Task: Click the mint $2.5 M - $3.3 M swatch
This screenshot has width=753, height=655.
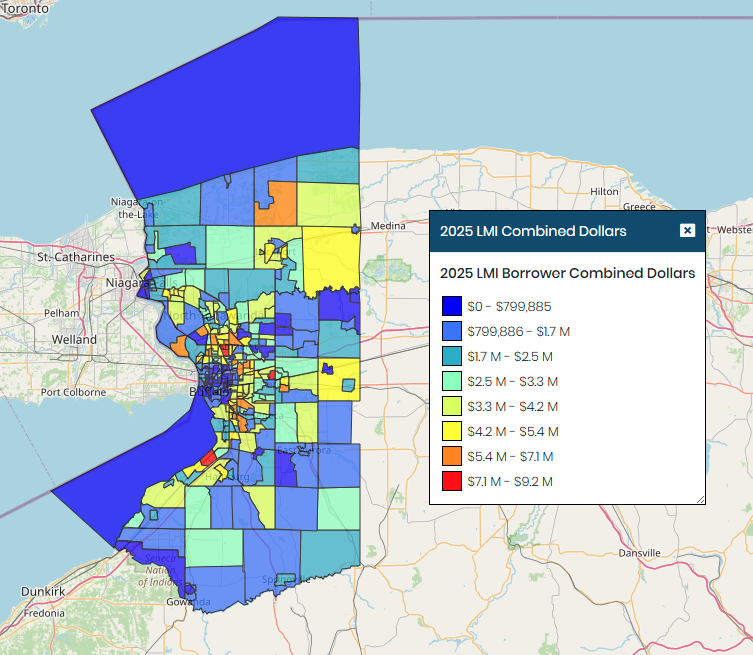Action: pos(451,381)
